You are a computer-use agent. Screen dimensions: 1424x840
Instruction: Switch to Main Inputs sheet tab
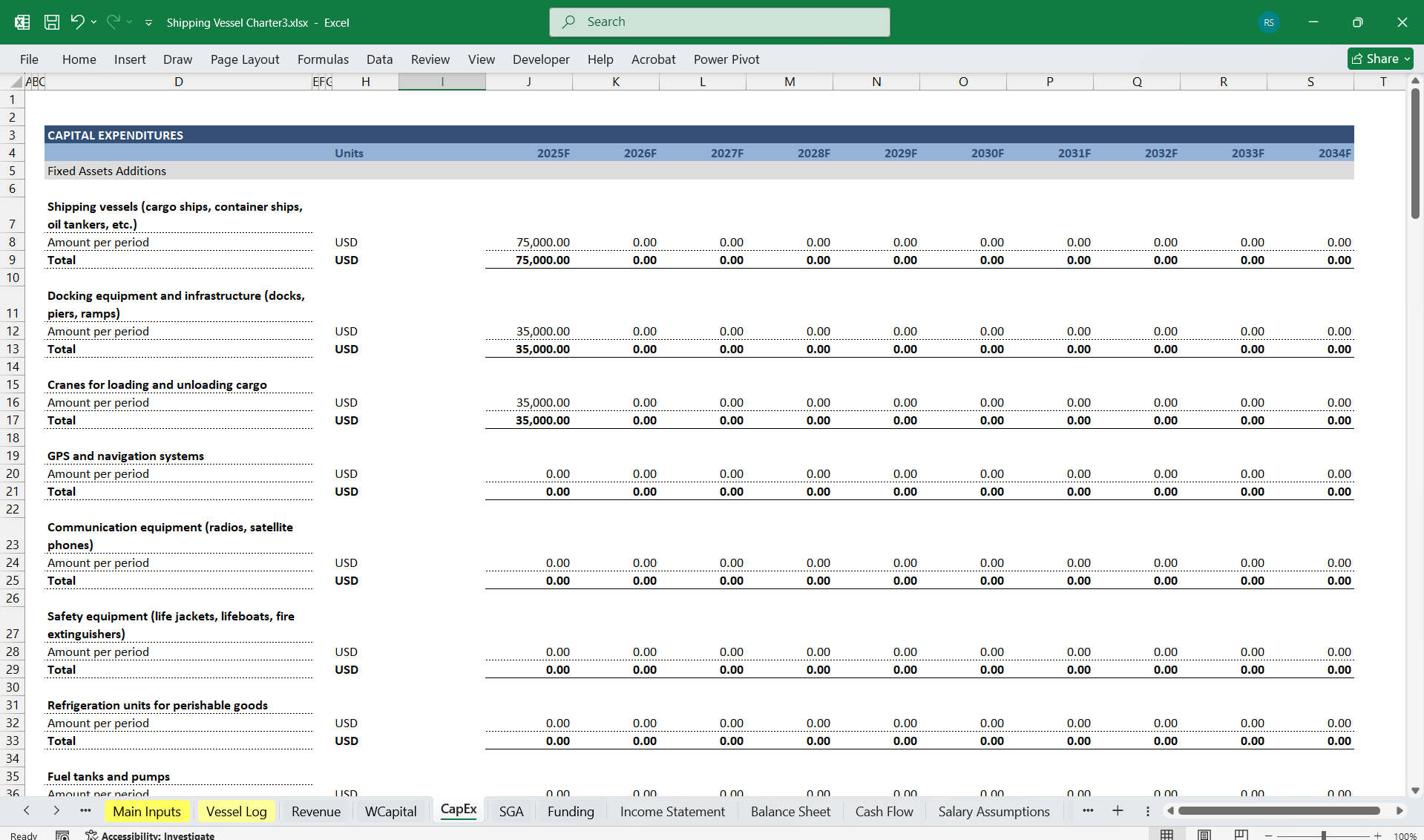(x=147, y=811)
